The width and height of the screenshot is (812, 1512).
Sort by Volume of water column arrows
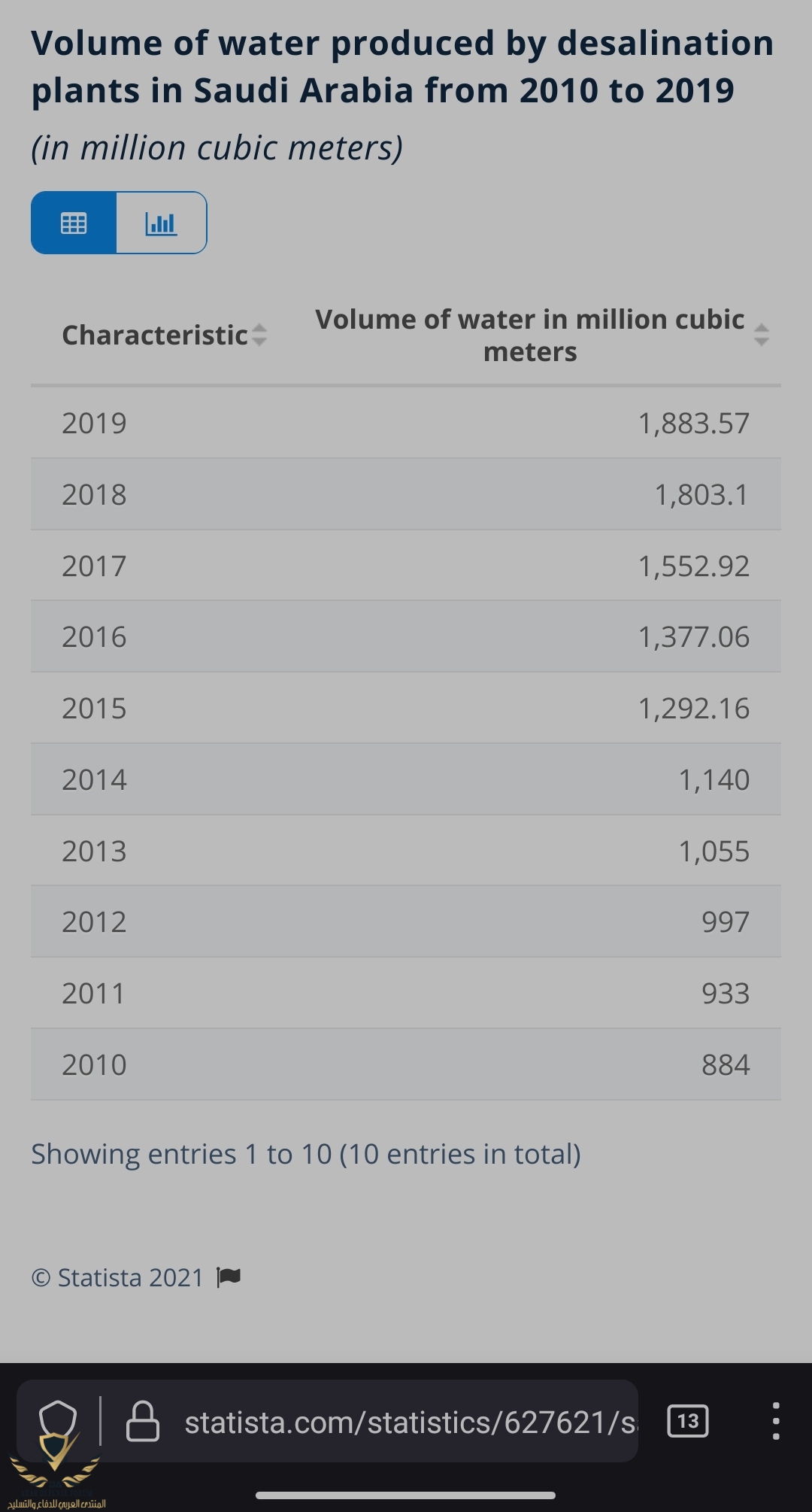pos(761,335)
